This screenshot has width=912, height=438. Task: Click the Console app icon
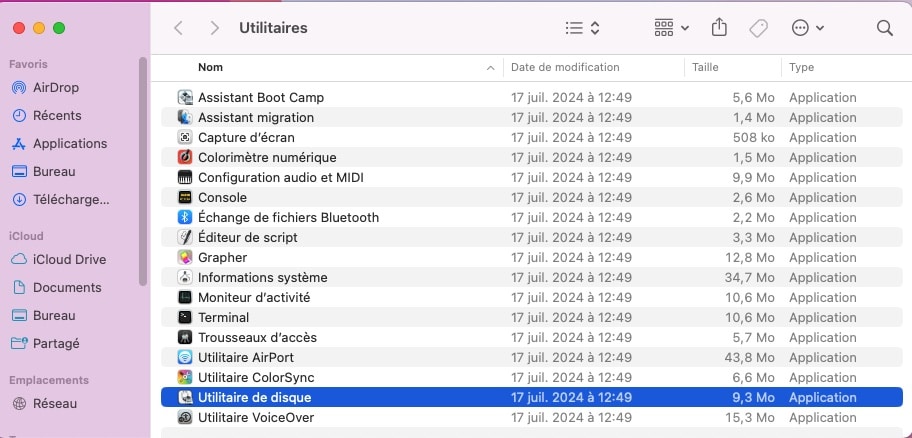coord(185,197)
